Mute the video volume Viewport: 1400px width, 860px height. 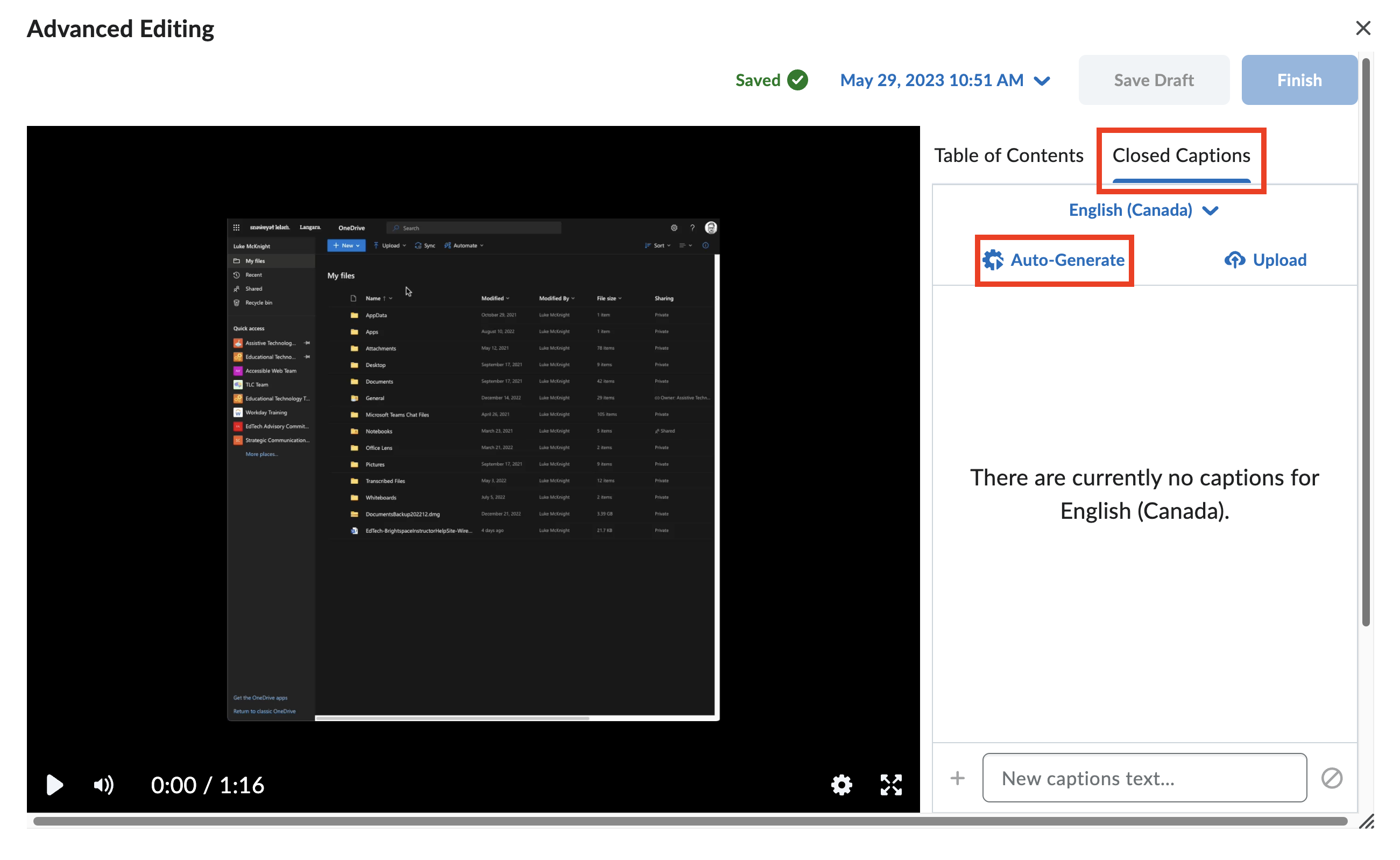(103, 784)
